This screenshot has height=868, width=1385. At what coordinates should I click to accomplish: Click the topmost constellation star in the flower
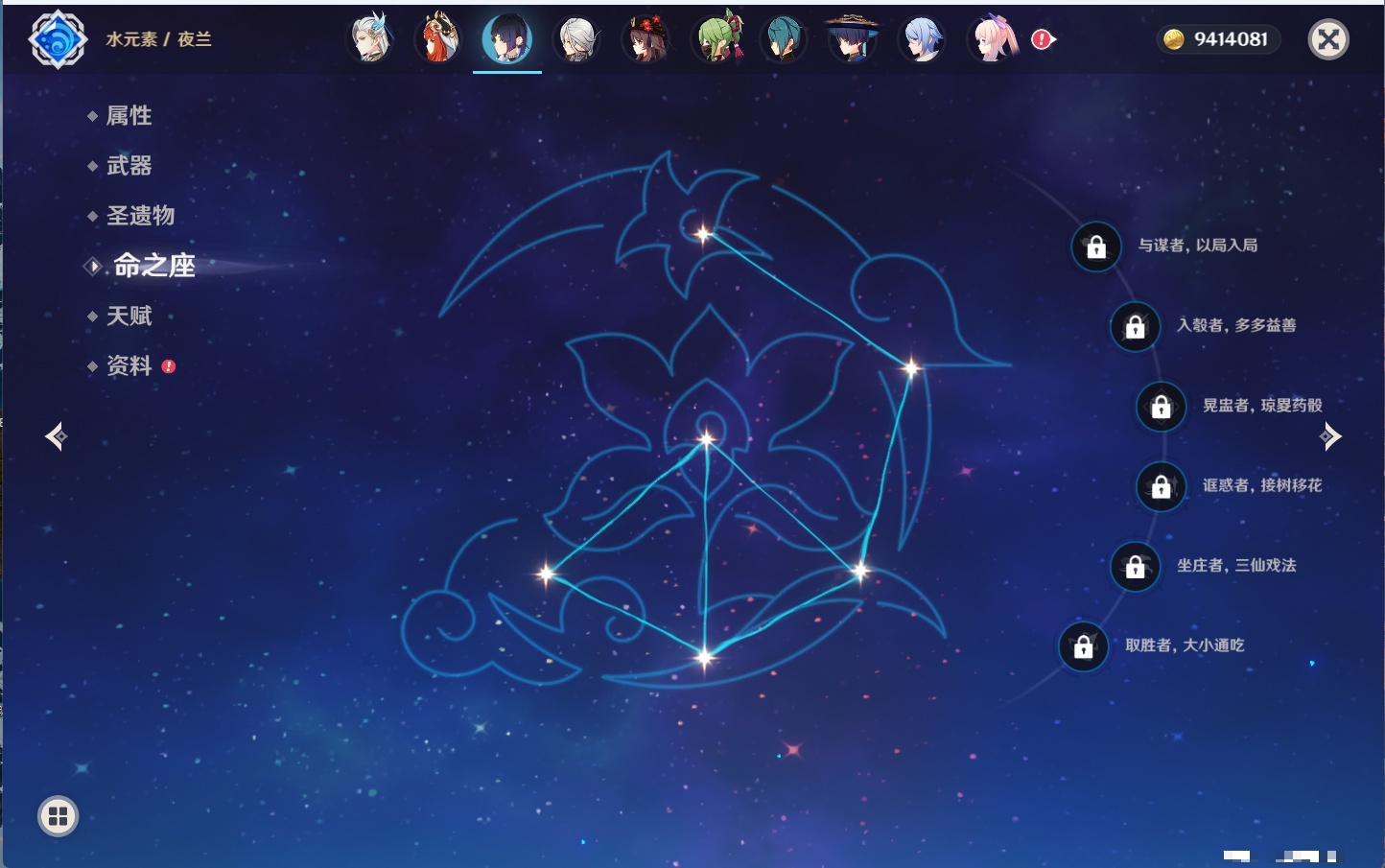[703, 234]
